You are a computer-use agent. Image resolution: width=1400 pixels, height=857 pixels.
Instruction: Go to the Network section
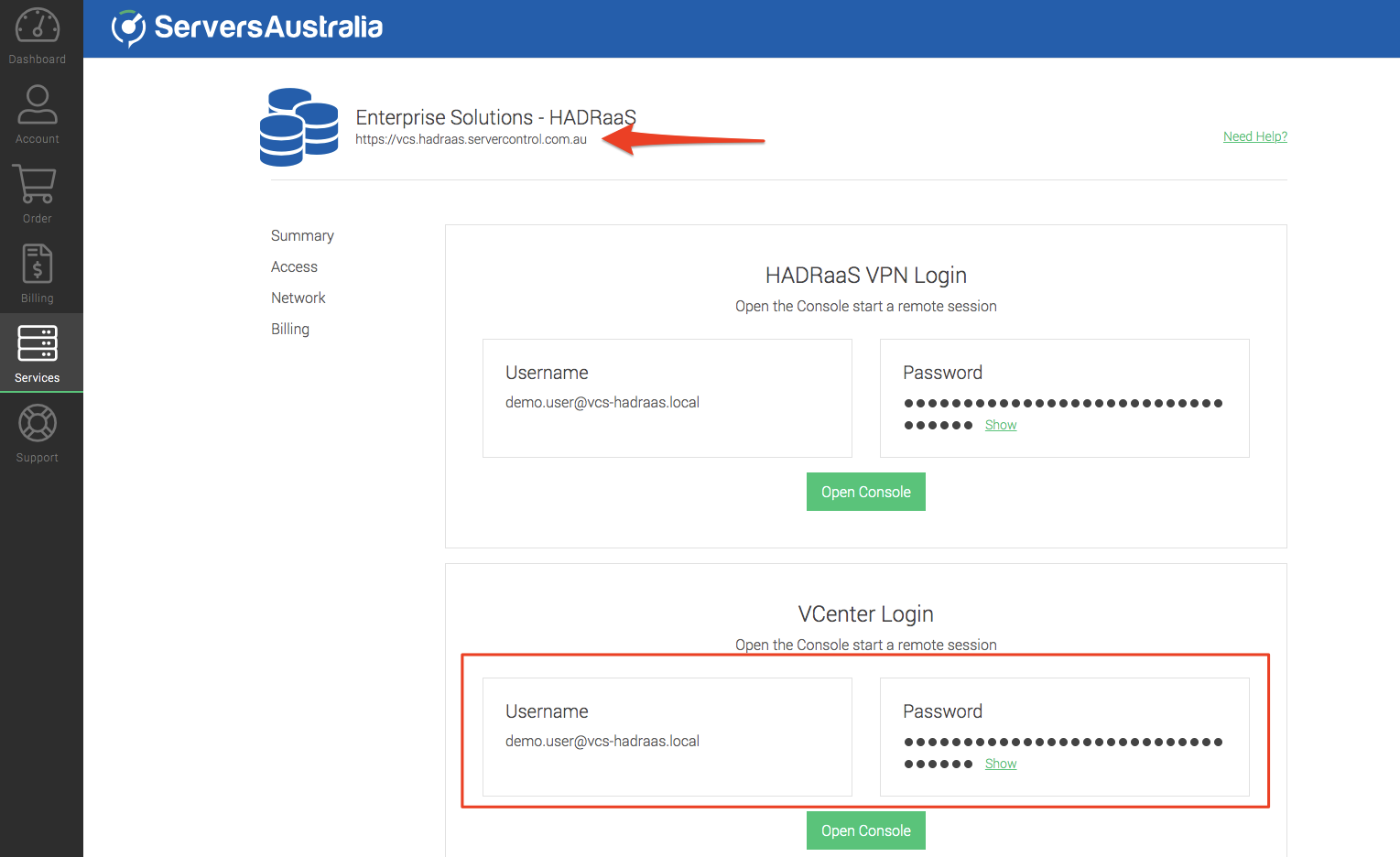(298, 298)
